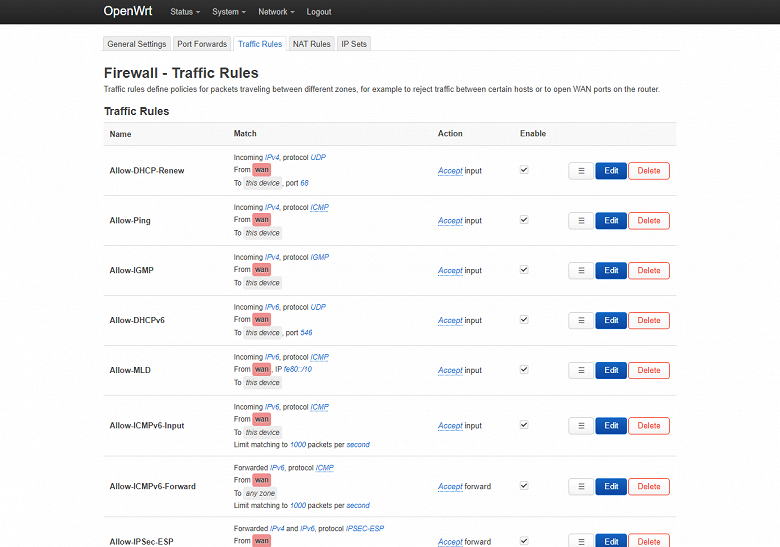Click the drag handle for Allow-ICMPv6-Input rule
This screenshot has width=780, height=547.
(x=581, y=426)
